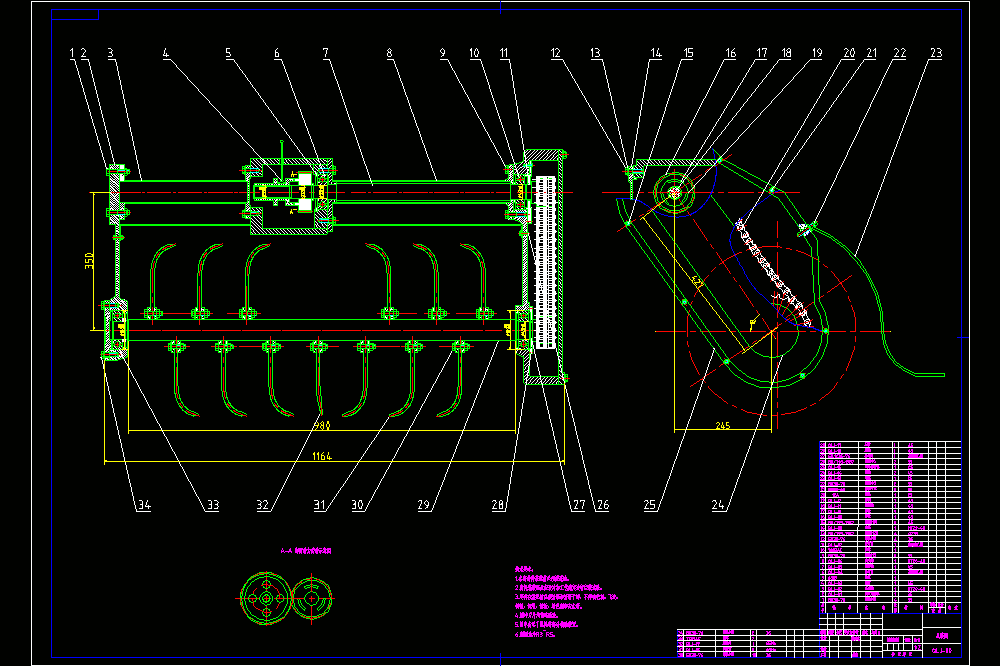Select side-view callout number 12
1000x666 pixels.
coord(556,54)
